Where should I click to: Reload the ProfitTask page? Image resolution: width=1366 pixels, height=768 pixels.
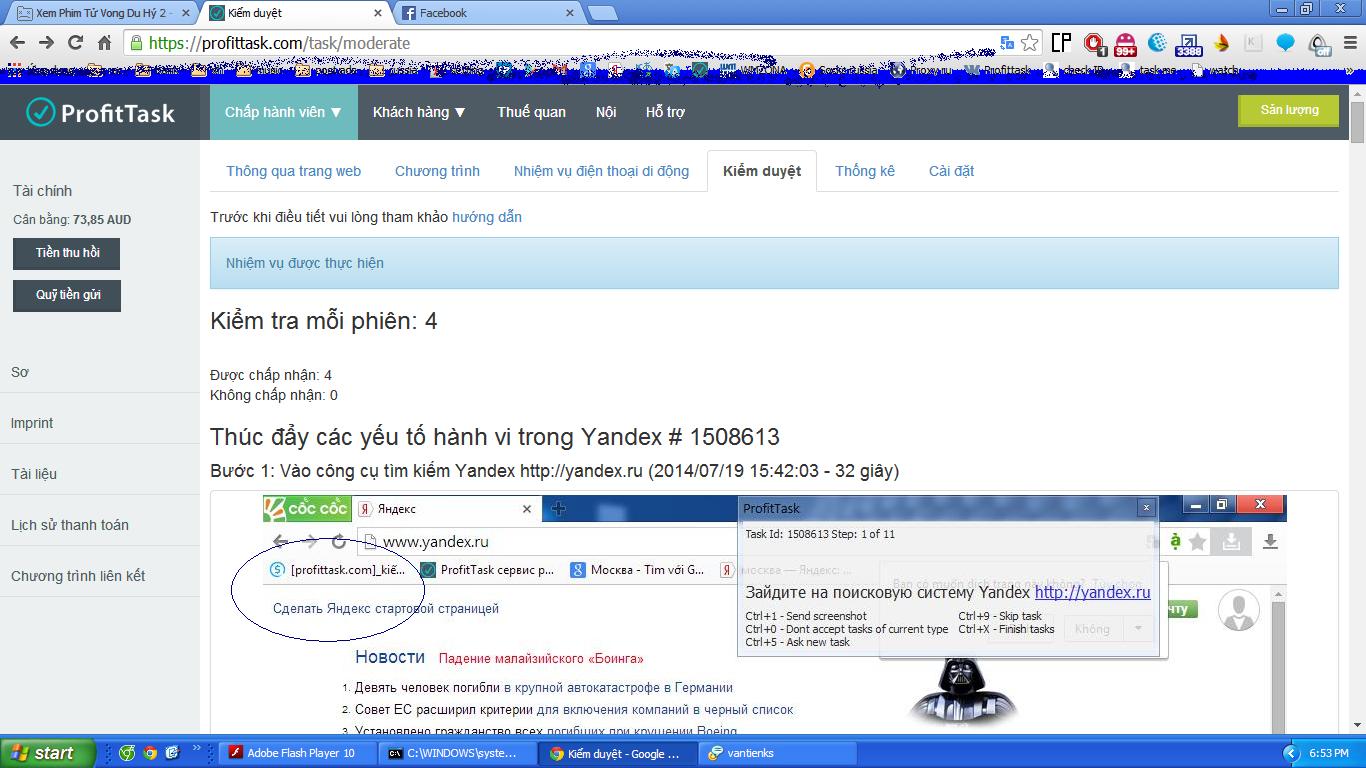[x=75, y=43]
